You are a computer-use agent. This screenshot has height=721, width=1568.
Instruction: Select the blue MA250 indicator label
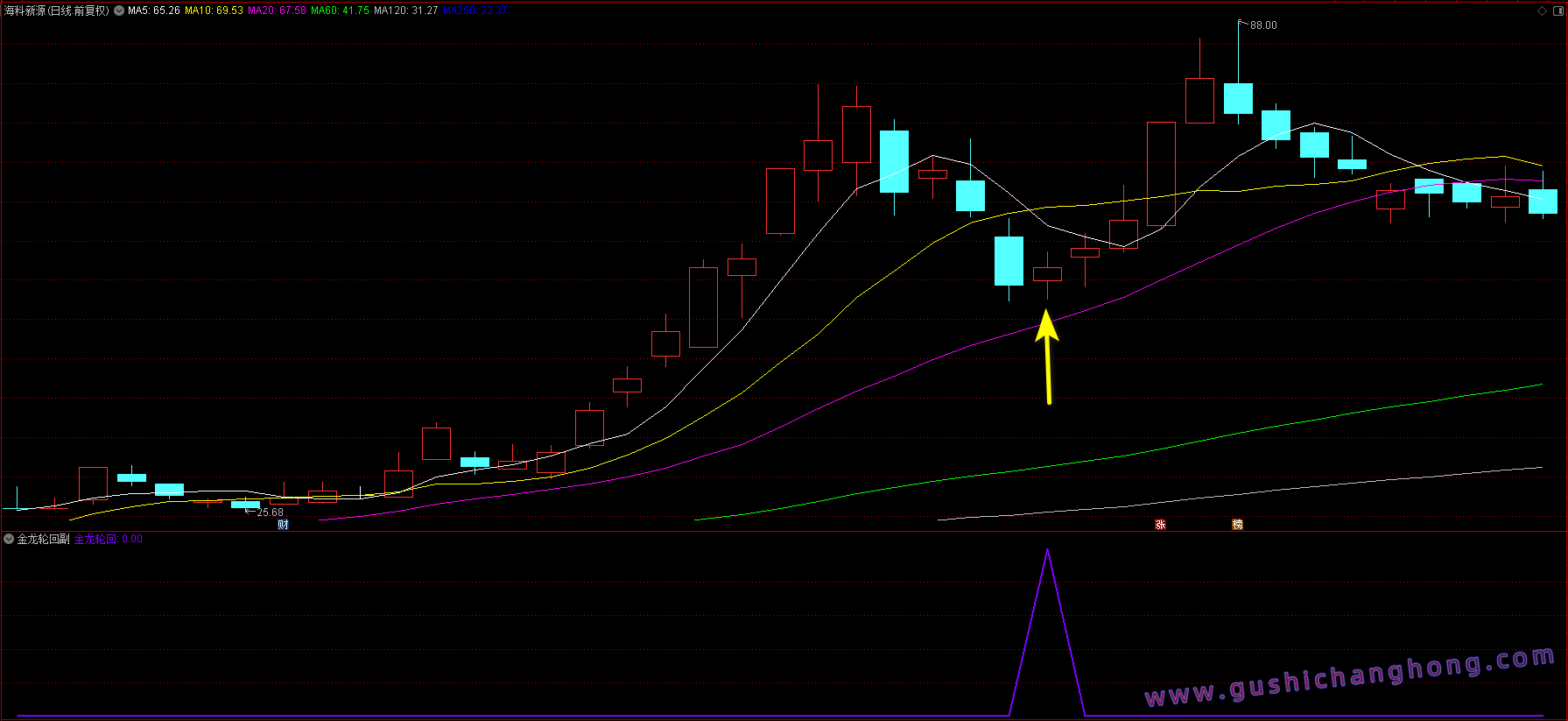475,11
